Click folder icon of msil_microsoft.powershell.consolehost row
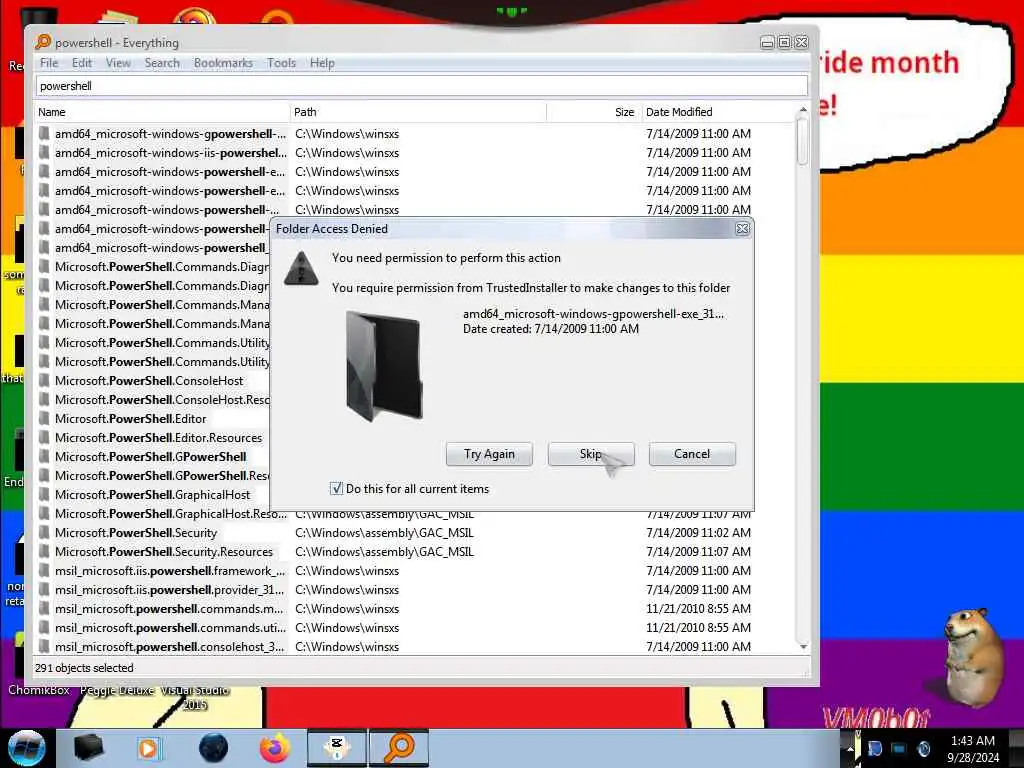 [44, 647]
